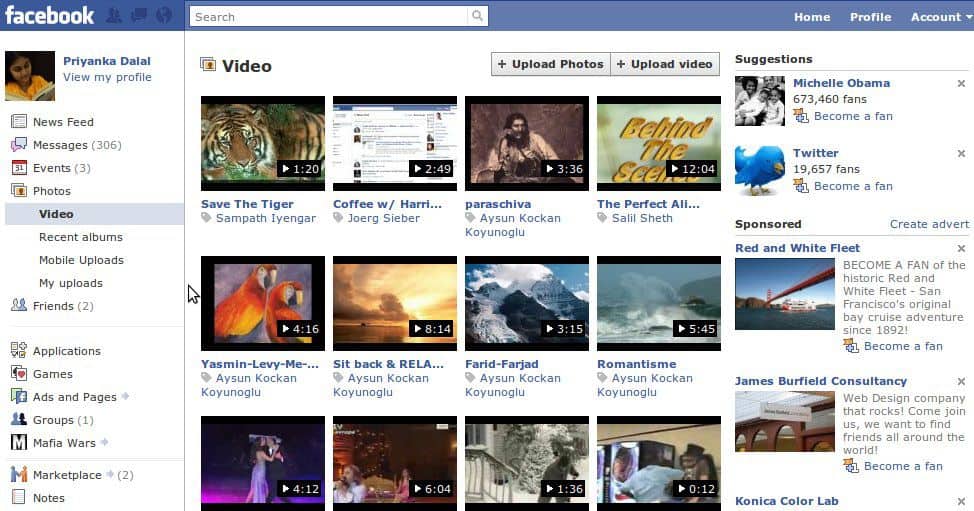Click the Twitter bird thumbnail
This screenshot has width=974, height=511.
[x=760, y=171]
